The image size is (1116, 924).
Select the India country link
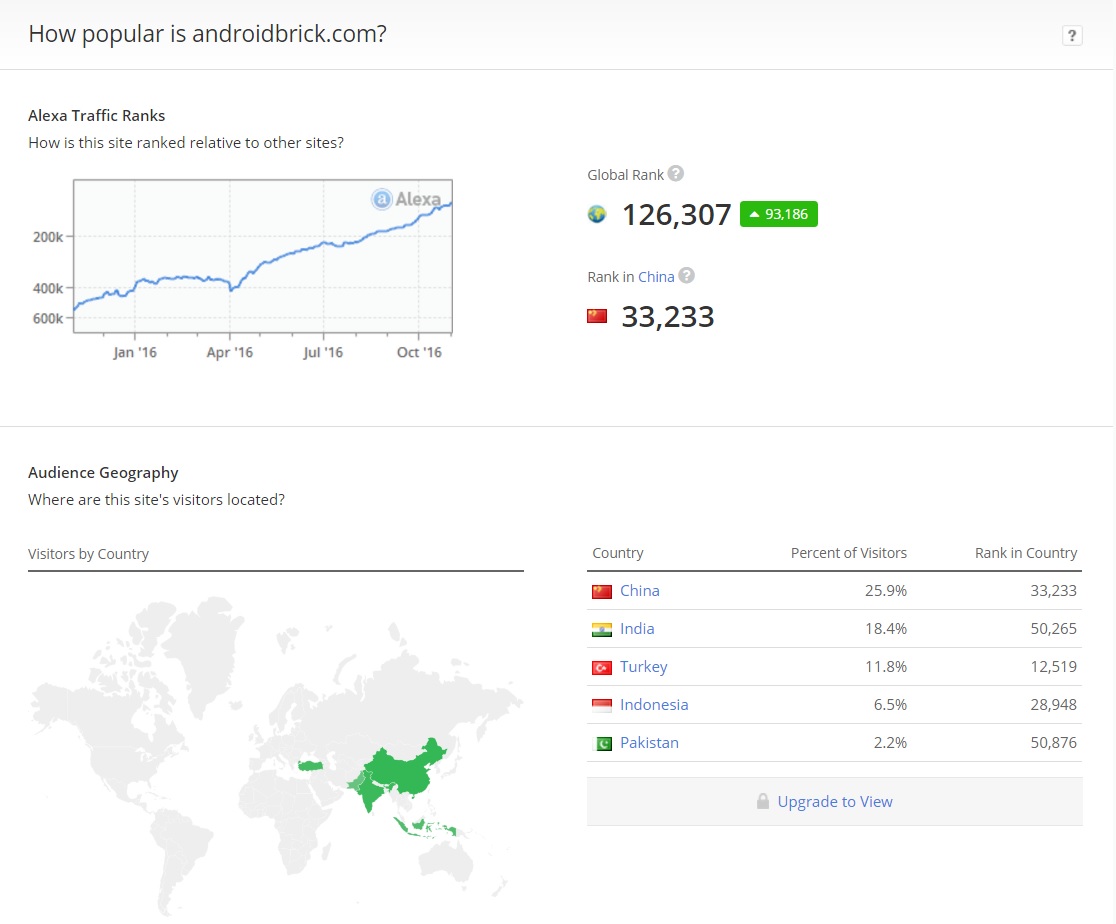[x=637, y=629]
